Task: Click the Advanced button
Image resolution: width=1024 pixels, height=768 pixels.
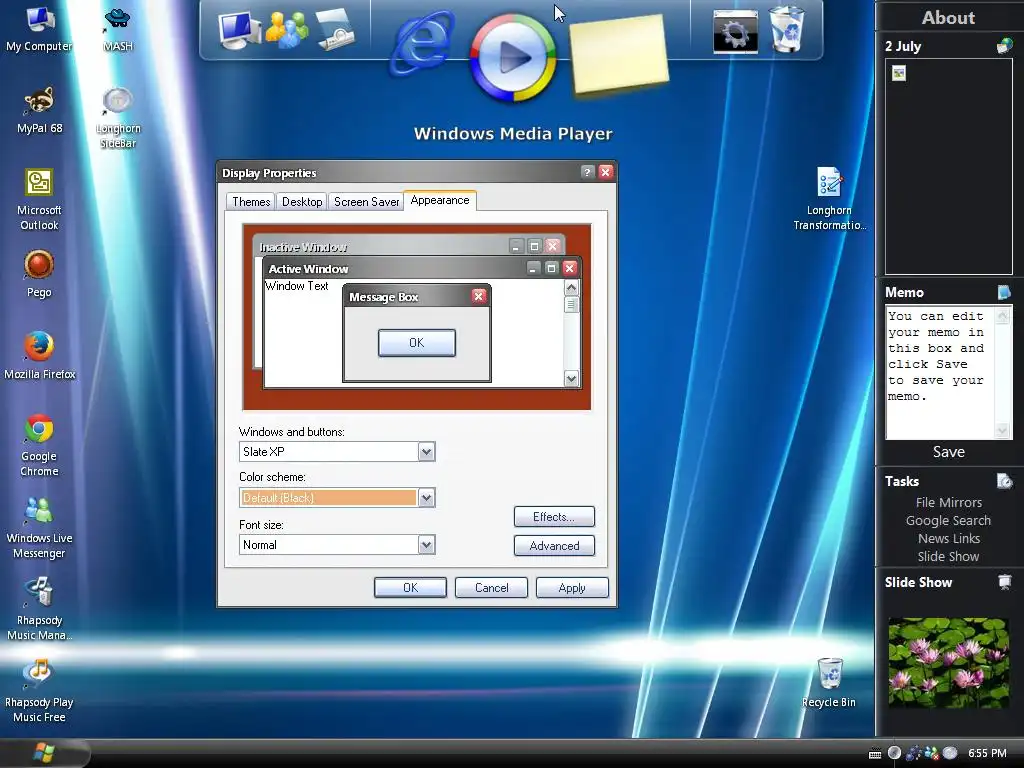Action: (554, 545)
